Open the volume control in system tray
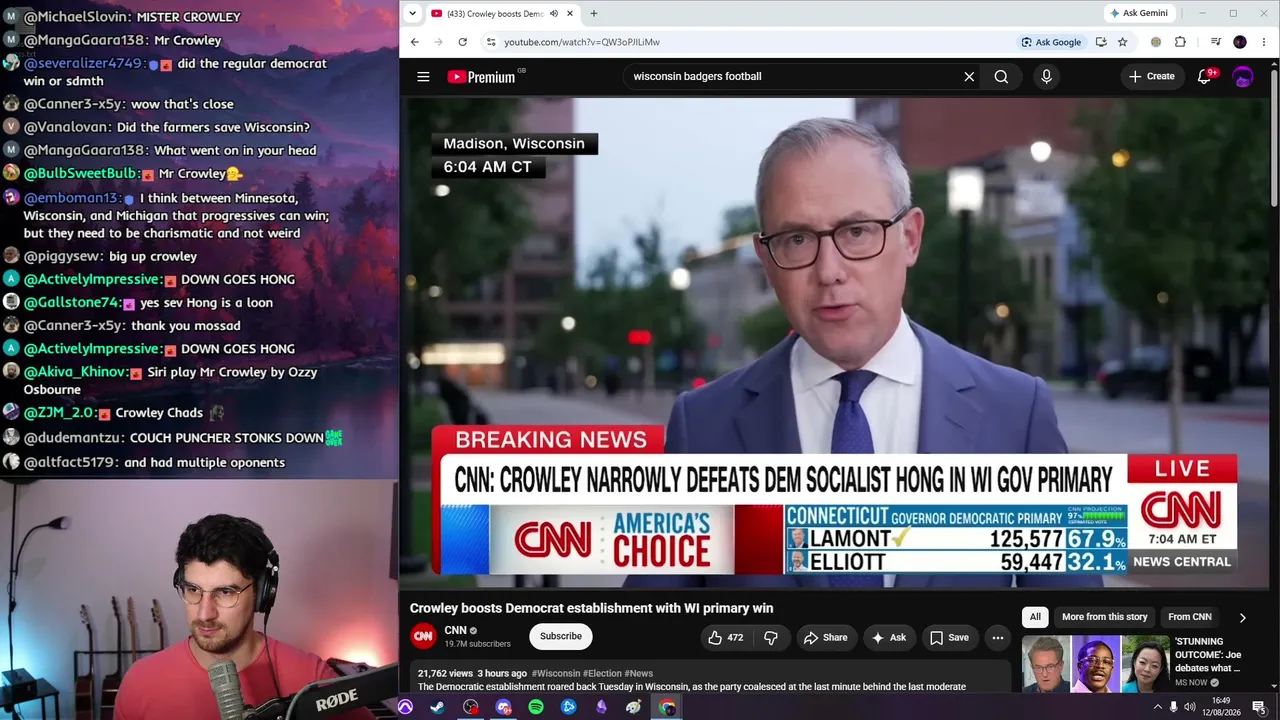This screenshot has width=1280, height=720. coord(1189,707)
